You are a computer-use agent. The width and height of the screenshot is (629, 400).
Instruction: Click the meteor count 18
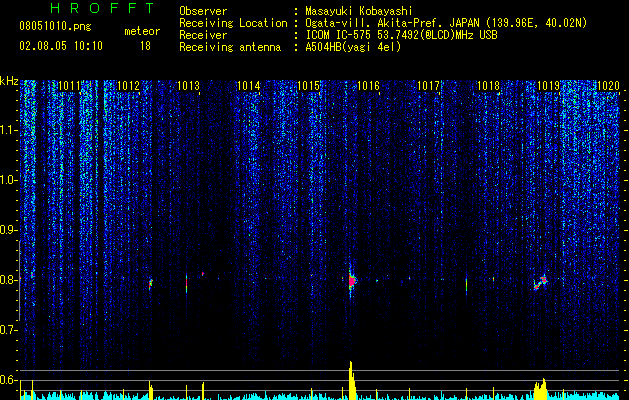point(145,46)
